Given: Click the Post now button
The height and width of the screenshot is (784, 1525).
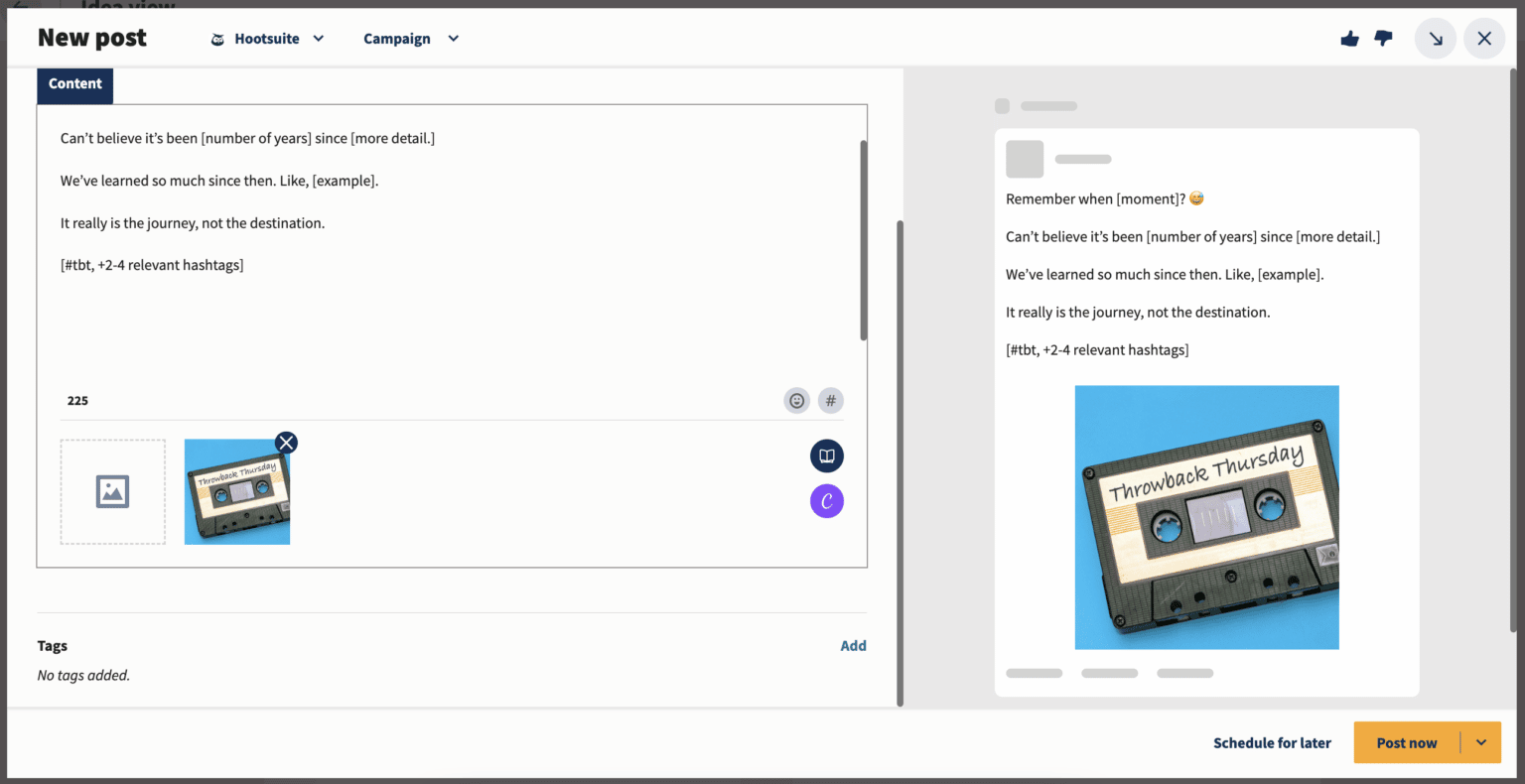Looking at the screenshot, I should (x=1406, y=742).
